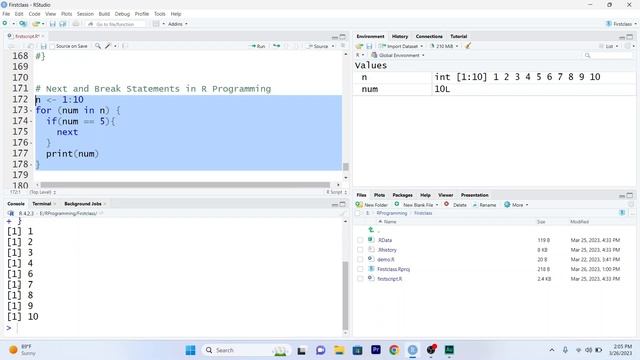The height and width of the screenshot is (360, 640).
Task: Toggle the select-all checkbox in Files breadcrumb
Action: [358, 213]
